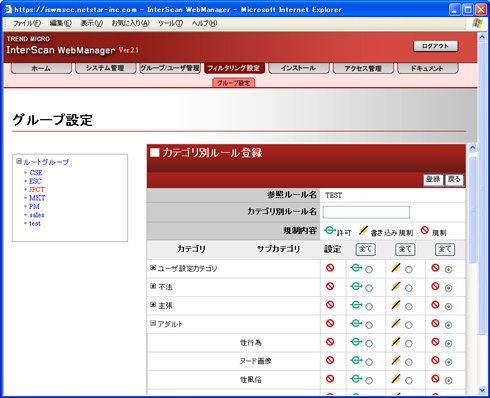
Task: Select the ESC group link
Action: (35, 181)
